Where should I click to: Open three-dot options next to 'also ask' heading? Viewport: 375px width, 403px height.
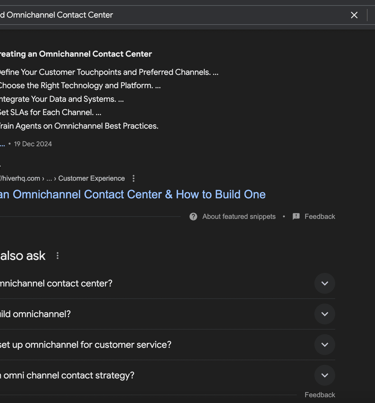tap(58, 256)
